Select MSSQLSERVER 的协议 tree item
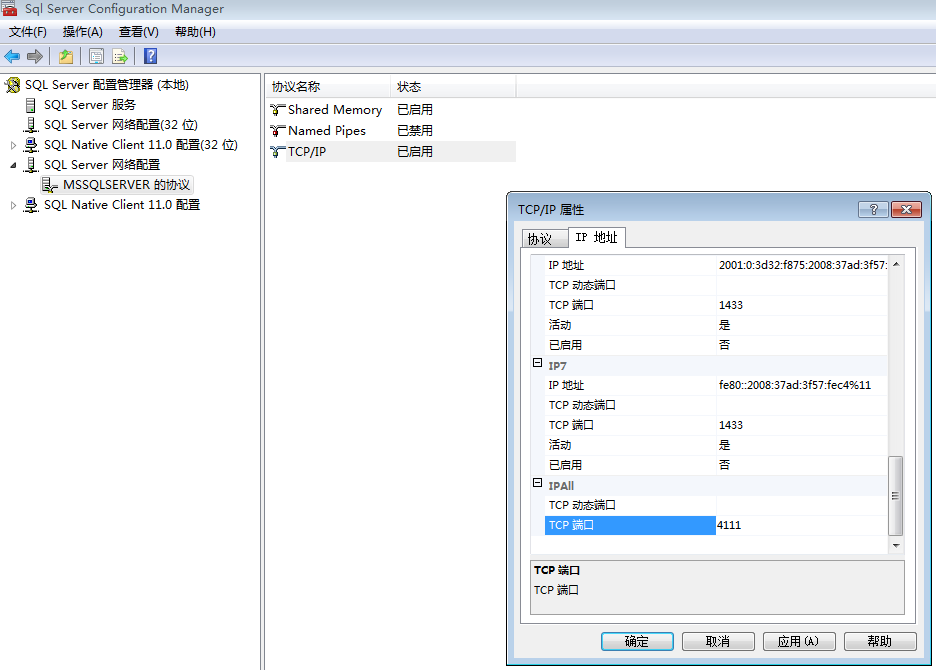This screenshot has width=936, height=670. (127, 185)
